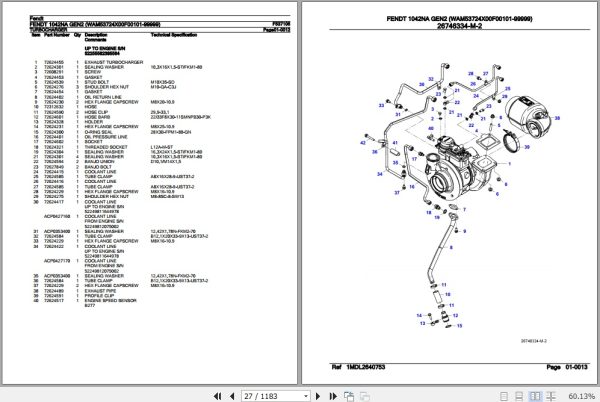This screenshot has height=402, width=600.
Task: Select the OIL PRESSURE LINE row text
Action: [106, 137]
